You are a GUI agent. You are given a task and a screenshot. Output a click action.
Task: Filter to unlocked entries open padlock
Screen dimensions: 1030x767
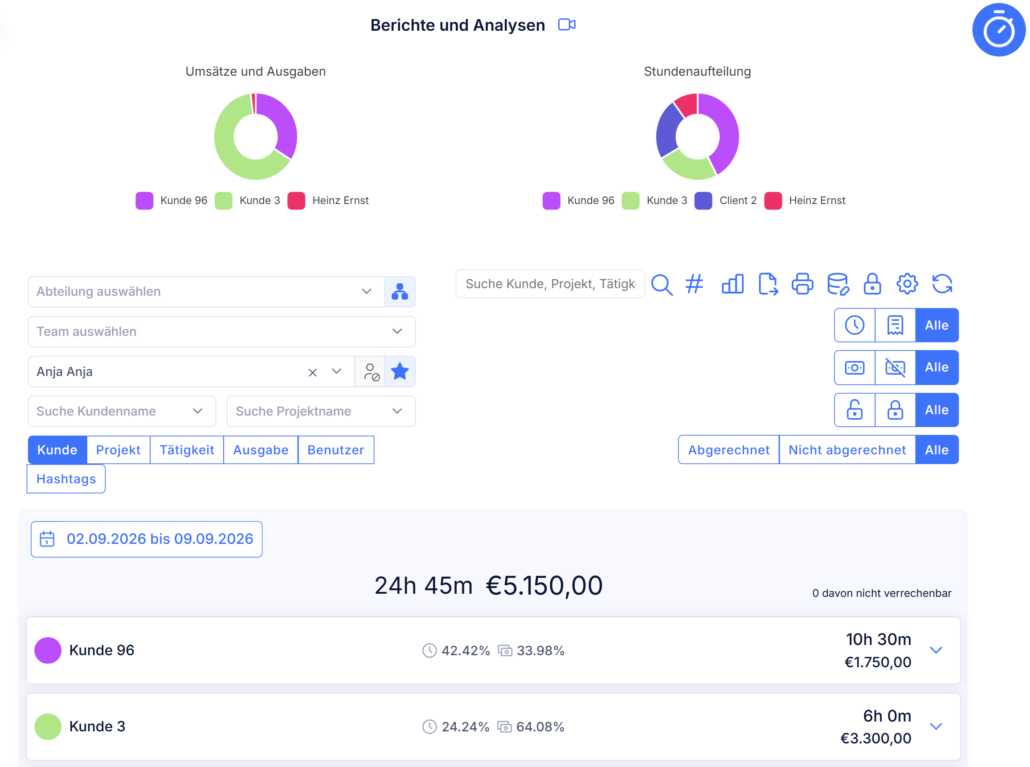pos(855,410)
